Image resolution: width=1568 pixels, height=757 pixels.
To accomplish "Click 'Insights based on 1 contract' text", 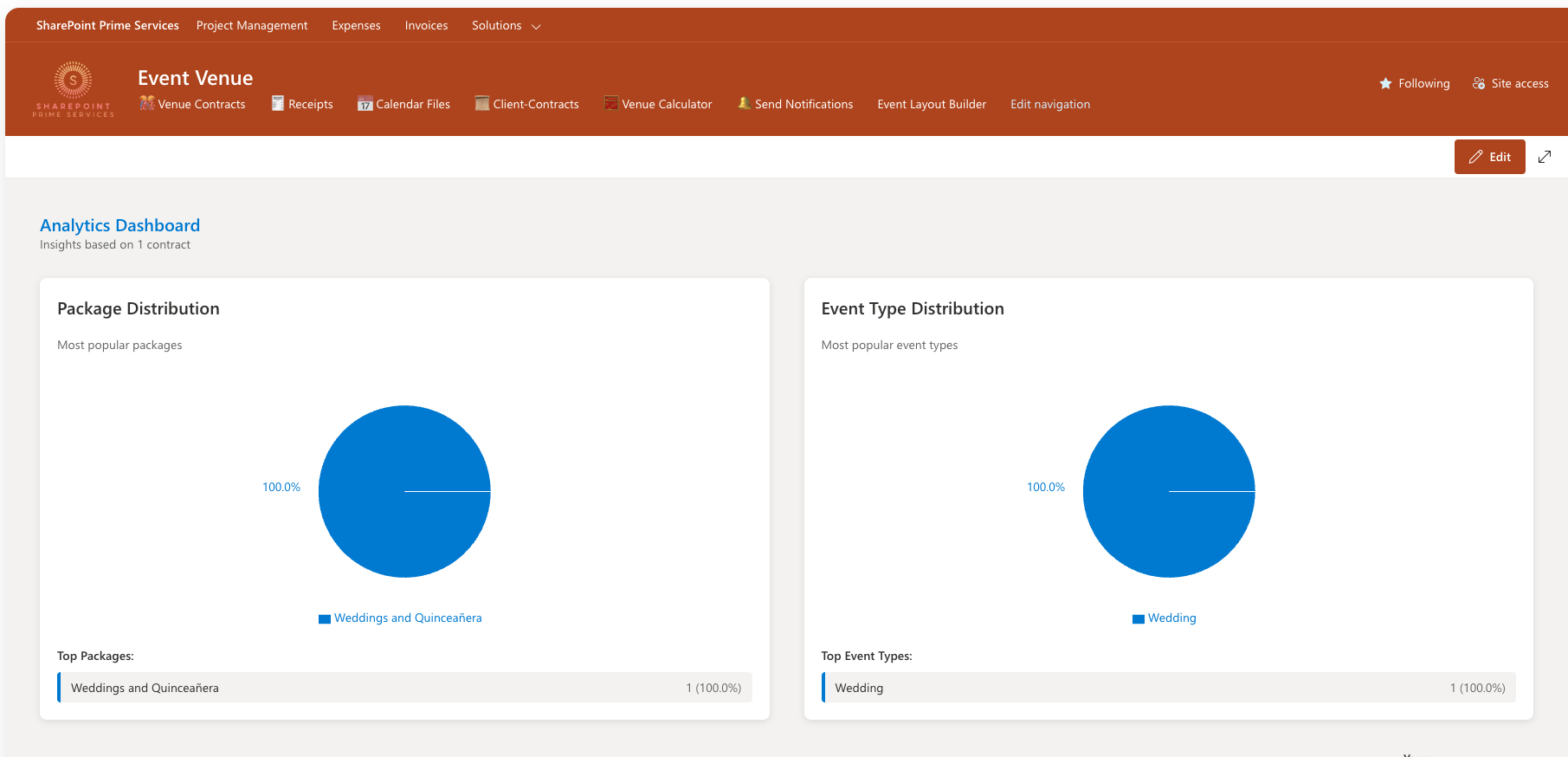I will coord(115,245).
